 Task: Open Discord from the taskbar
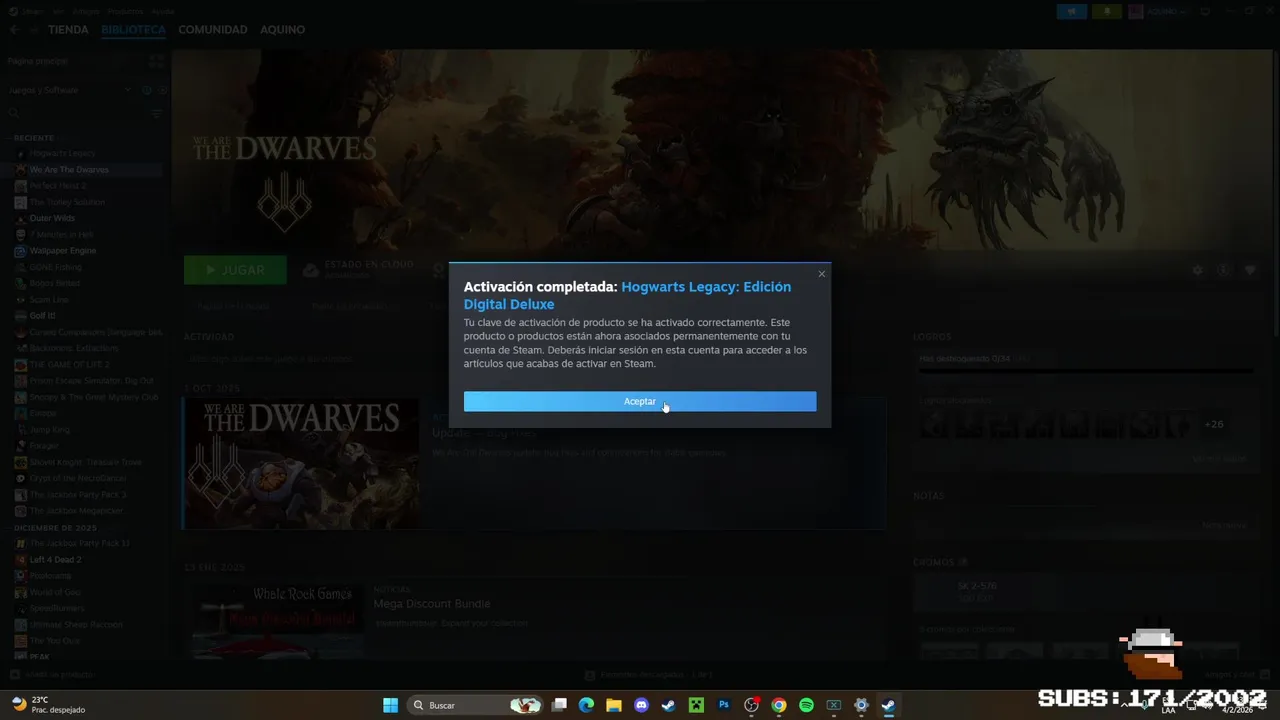tap(641, 705)
